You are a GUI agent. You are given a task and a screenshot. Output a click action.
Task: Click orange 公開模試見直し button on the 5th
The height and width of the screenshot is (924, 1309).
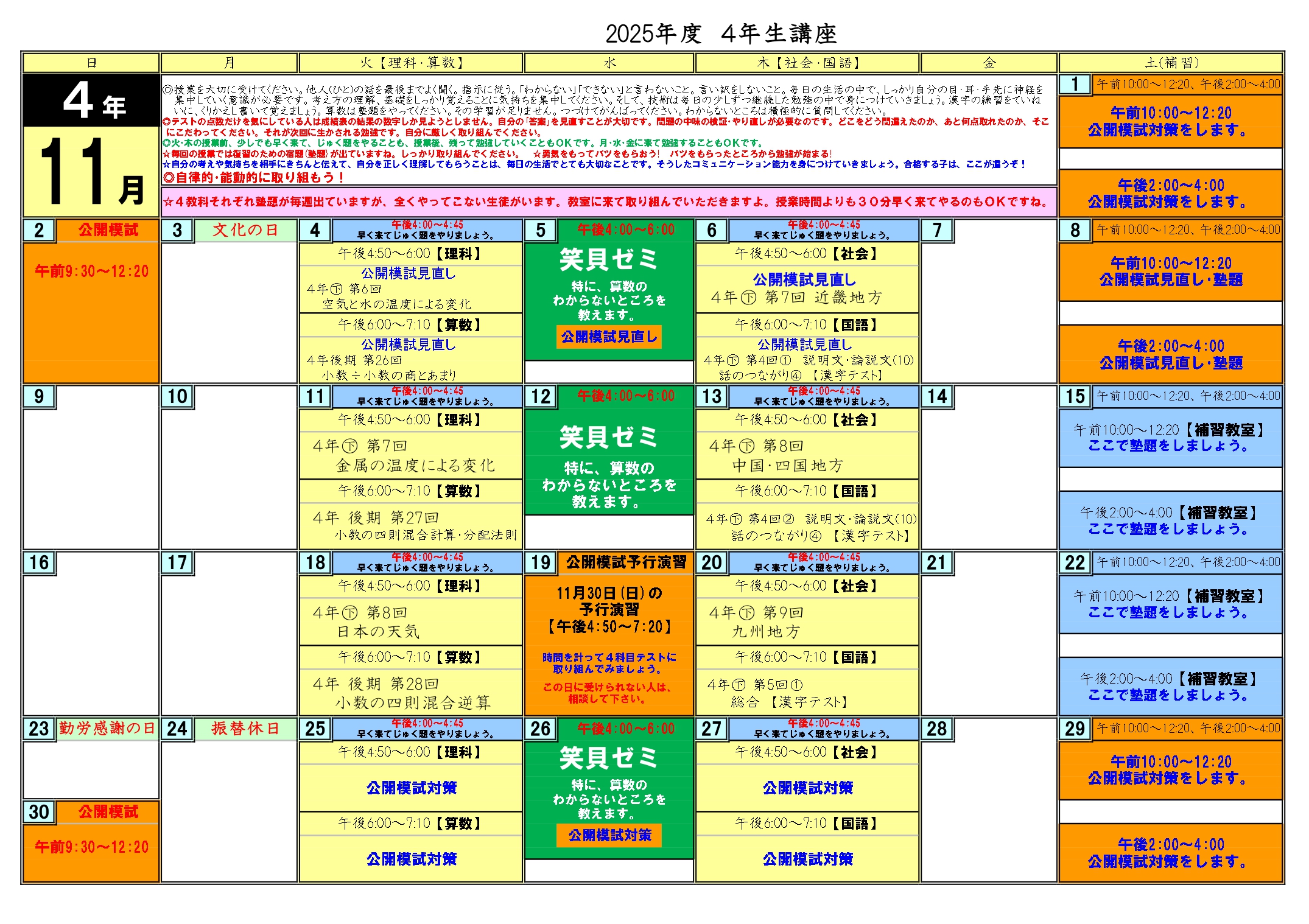coord(609,337)
